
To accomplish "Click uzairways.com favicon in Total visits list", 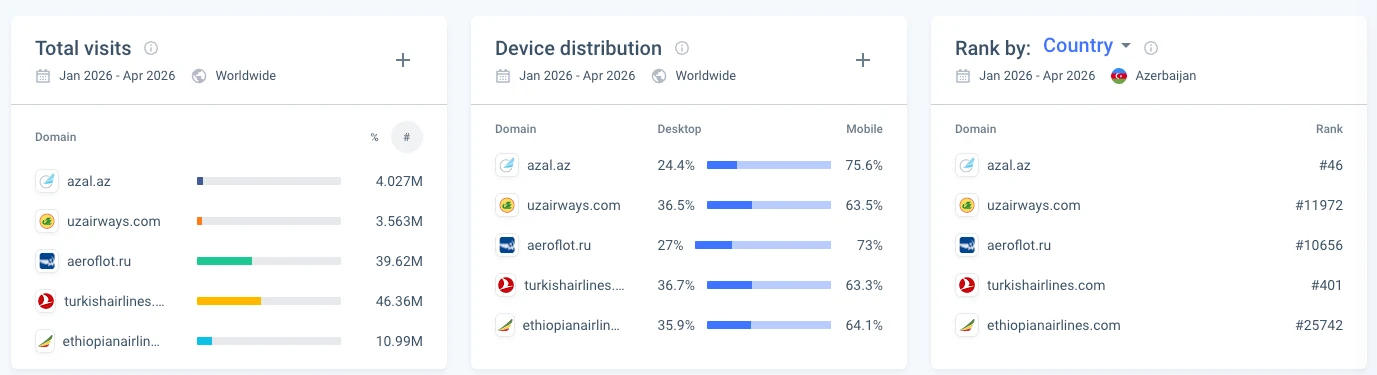I will [46, 221].
